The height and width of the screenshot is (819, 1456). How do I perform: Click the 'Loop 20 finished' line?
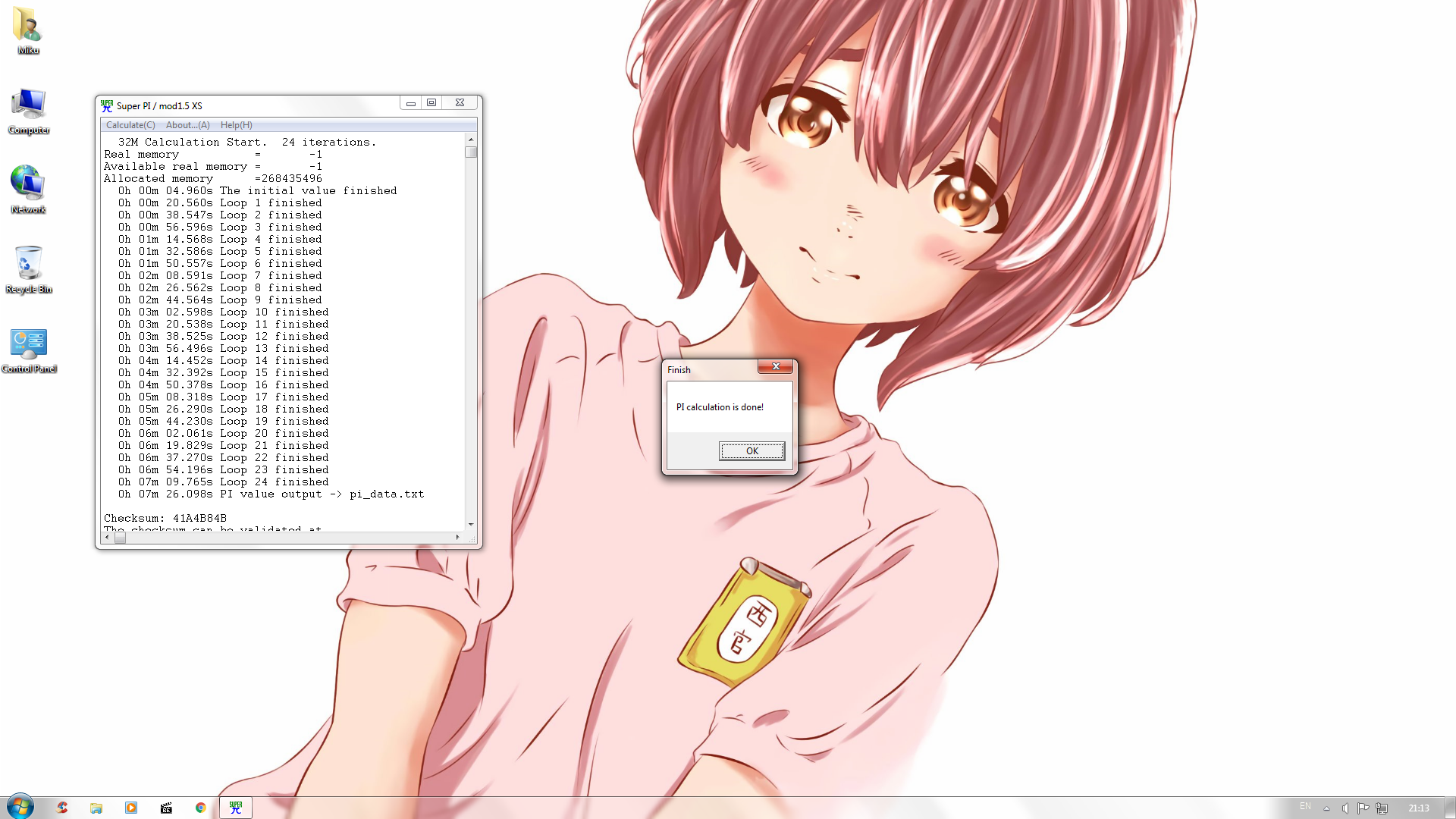(x=223, y=434)
